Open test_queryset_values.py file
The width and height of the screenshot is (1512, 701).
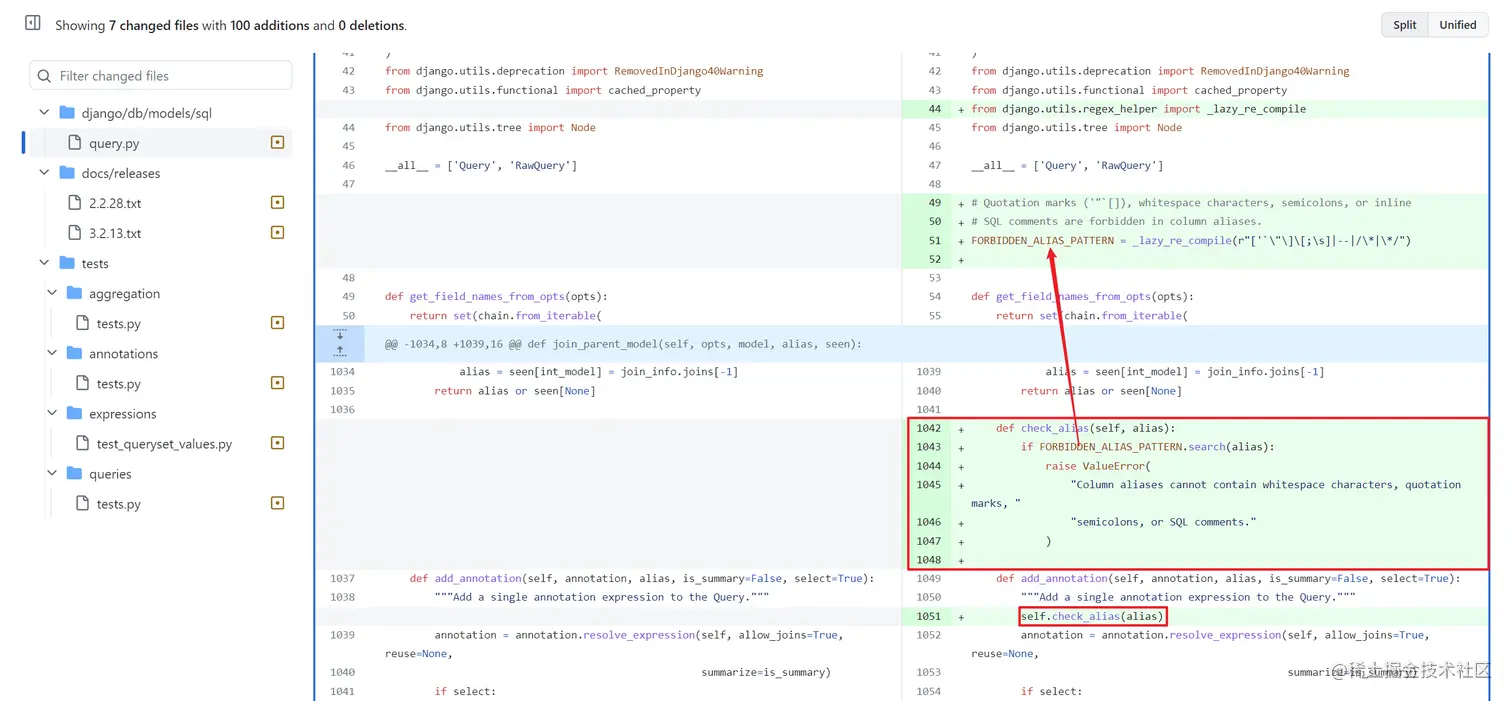[164, 443]
